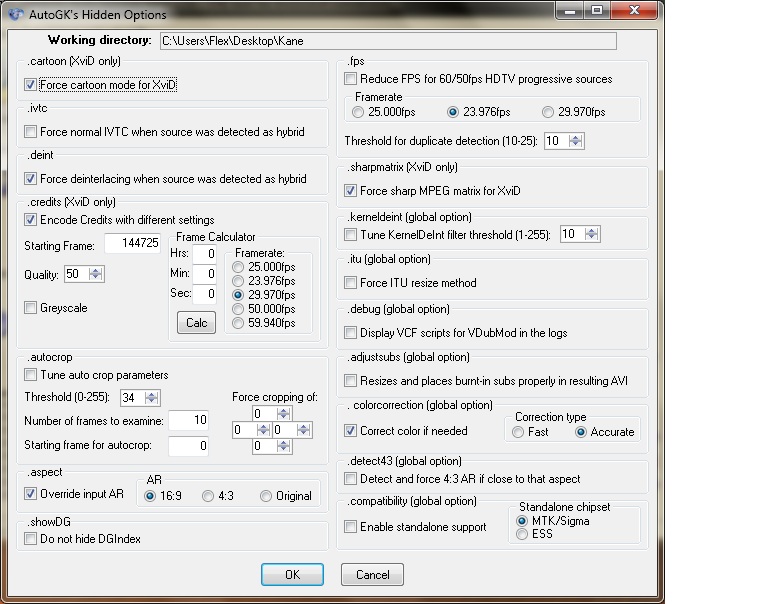
Task: Enable Detect and force 4:3 AR
Action: click(350, 479)
